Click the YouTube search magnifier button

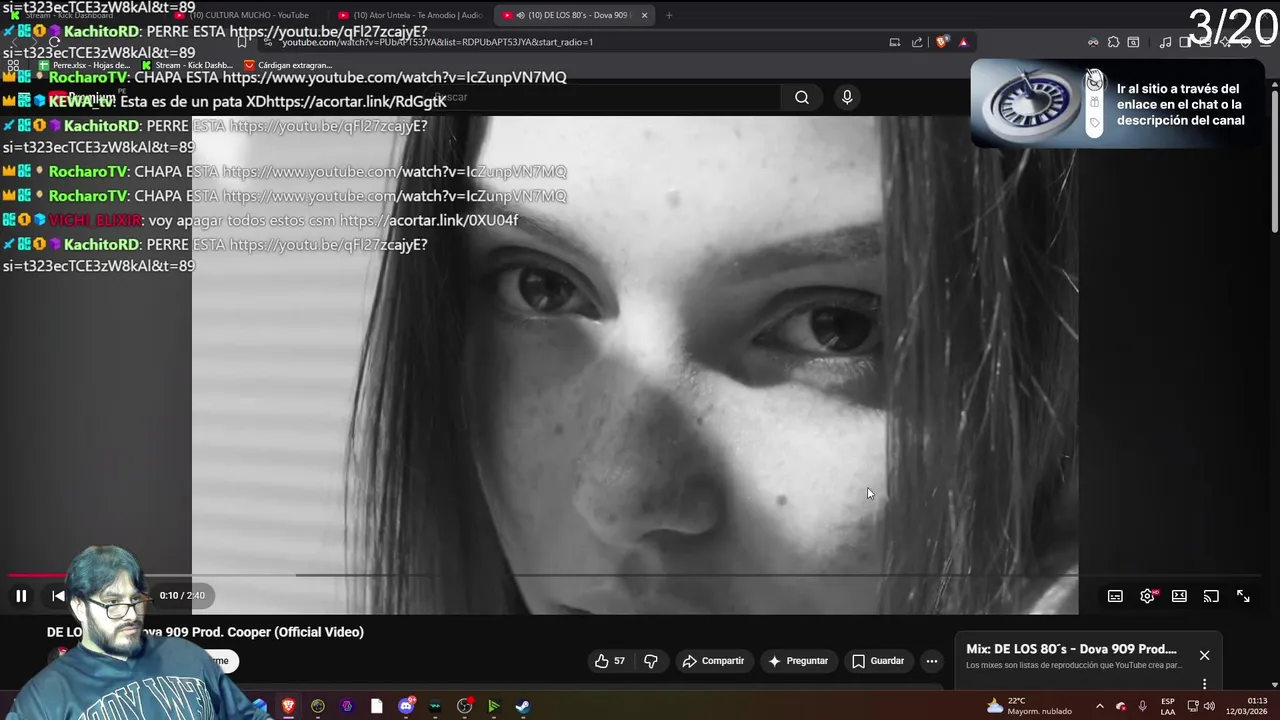(802, 97)
